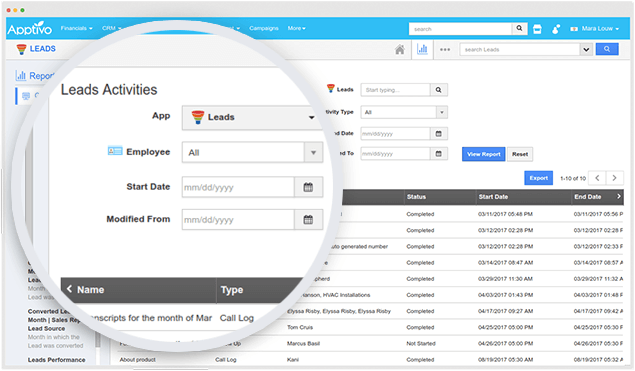Click the Name column header
The image size is (635, 371).
(90, 290)
